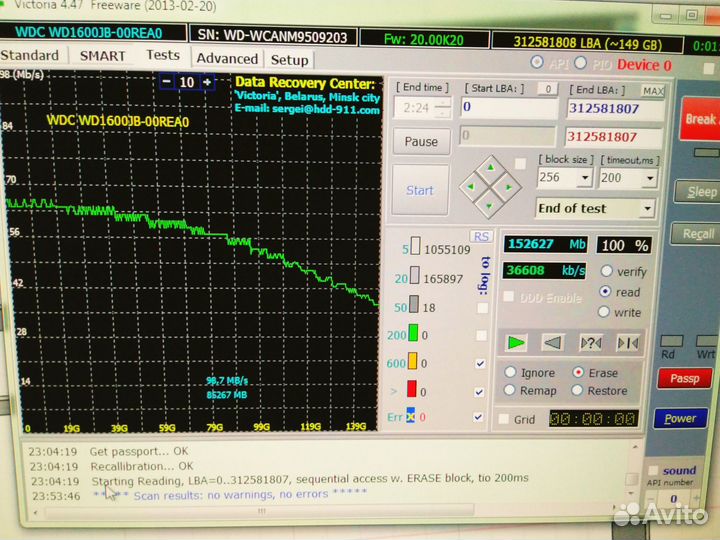Switch to the Setup tab

[289, 60]
